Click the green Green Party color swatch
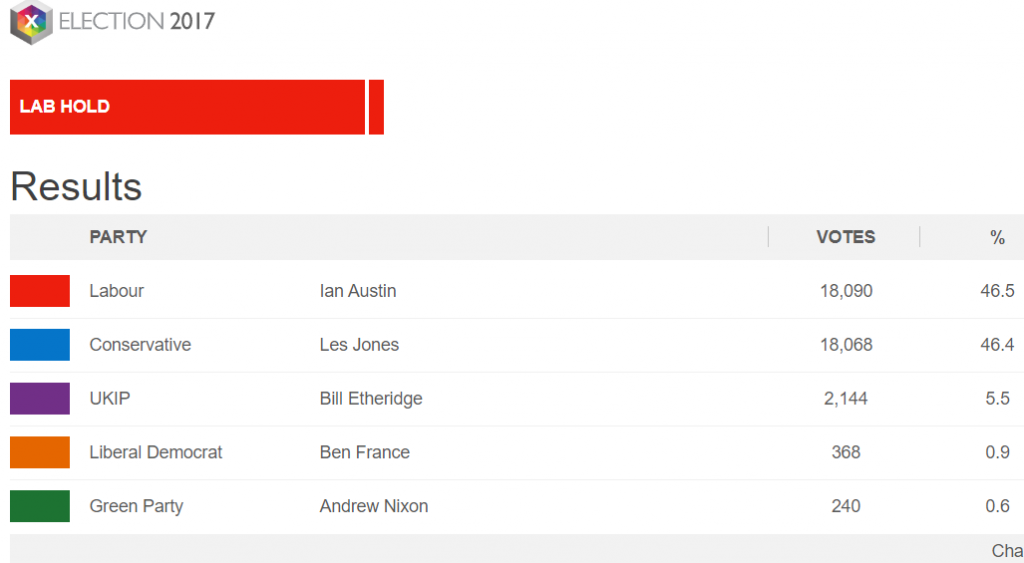The image size is (1024, 563). pos(40,506)
